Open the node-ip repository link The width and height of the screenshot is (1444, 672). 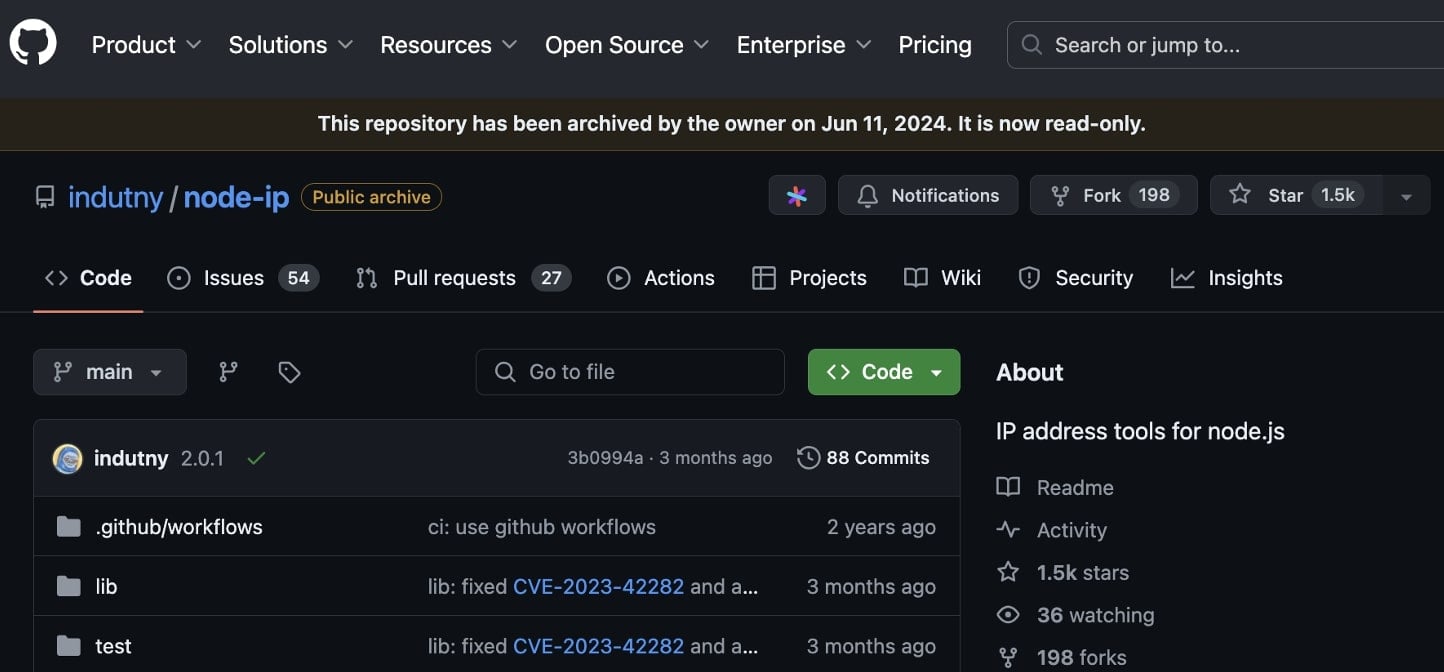tap(236, 197)
